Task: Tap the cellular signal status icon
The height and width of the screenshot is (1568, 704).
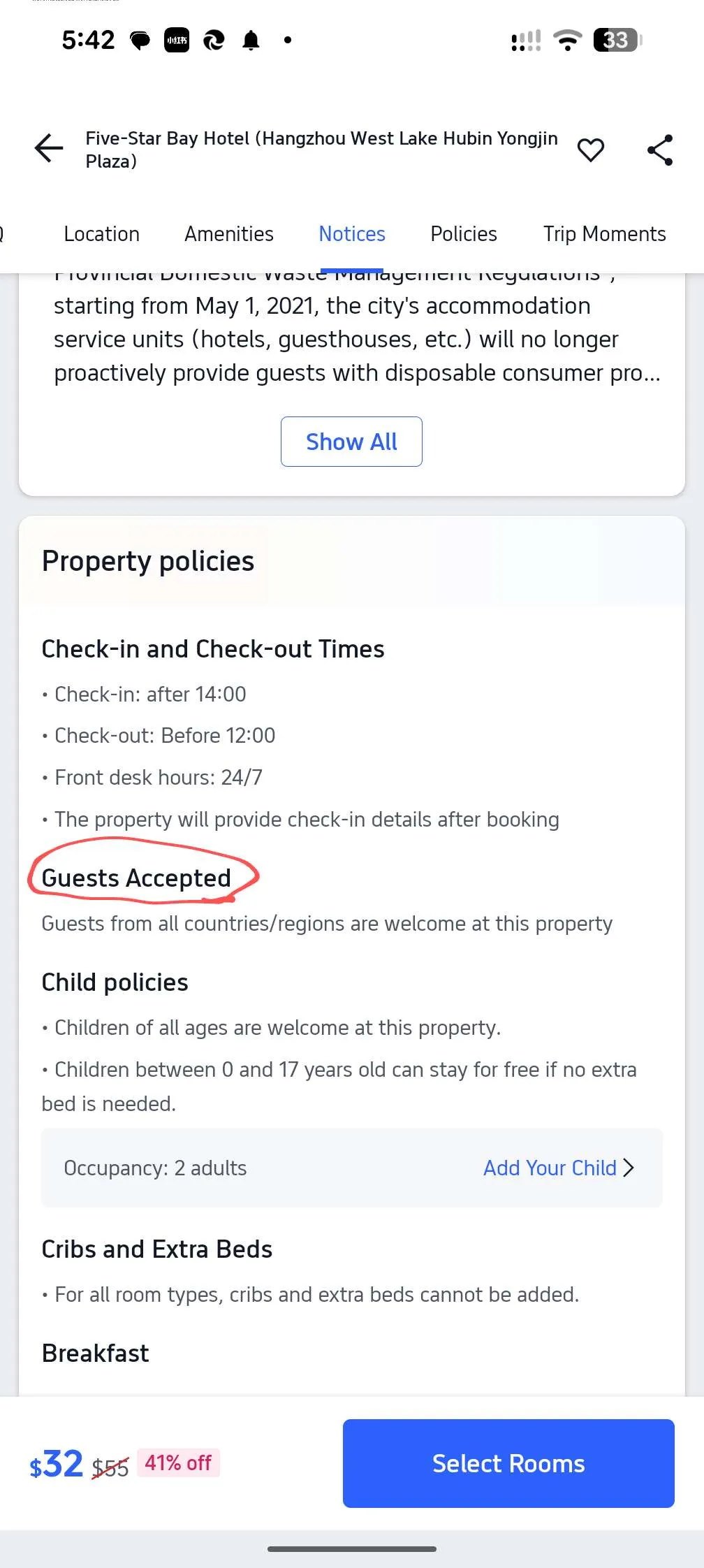Action: coord(526,41)
